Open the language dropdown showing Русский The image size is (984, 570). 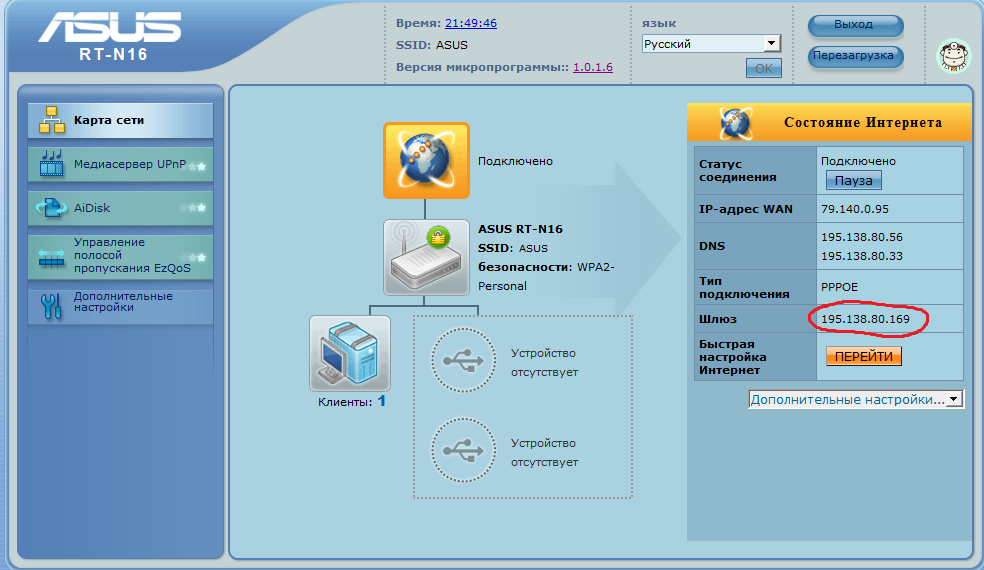point(711,44)
